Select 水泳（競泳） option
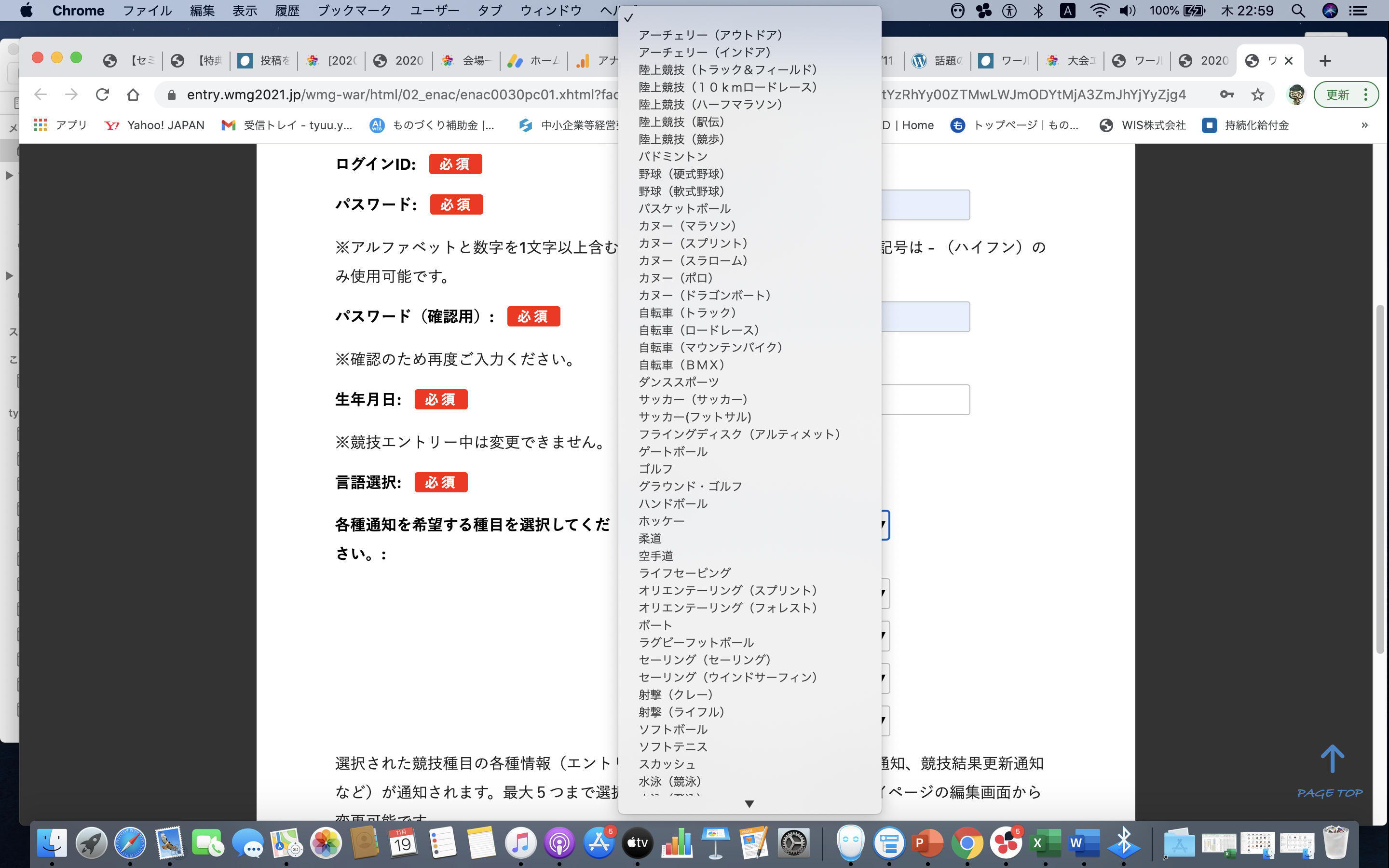The height and width of the screenshot is (868, 1389). coord(749,781)
